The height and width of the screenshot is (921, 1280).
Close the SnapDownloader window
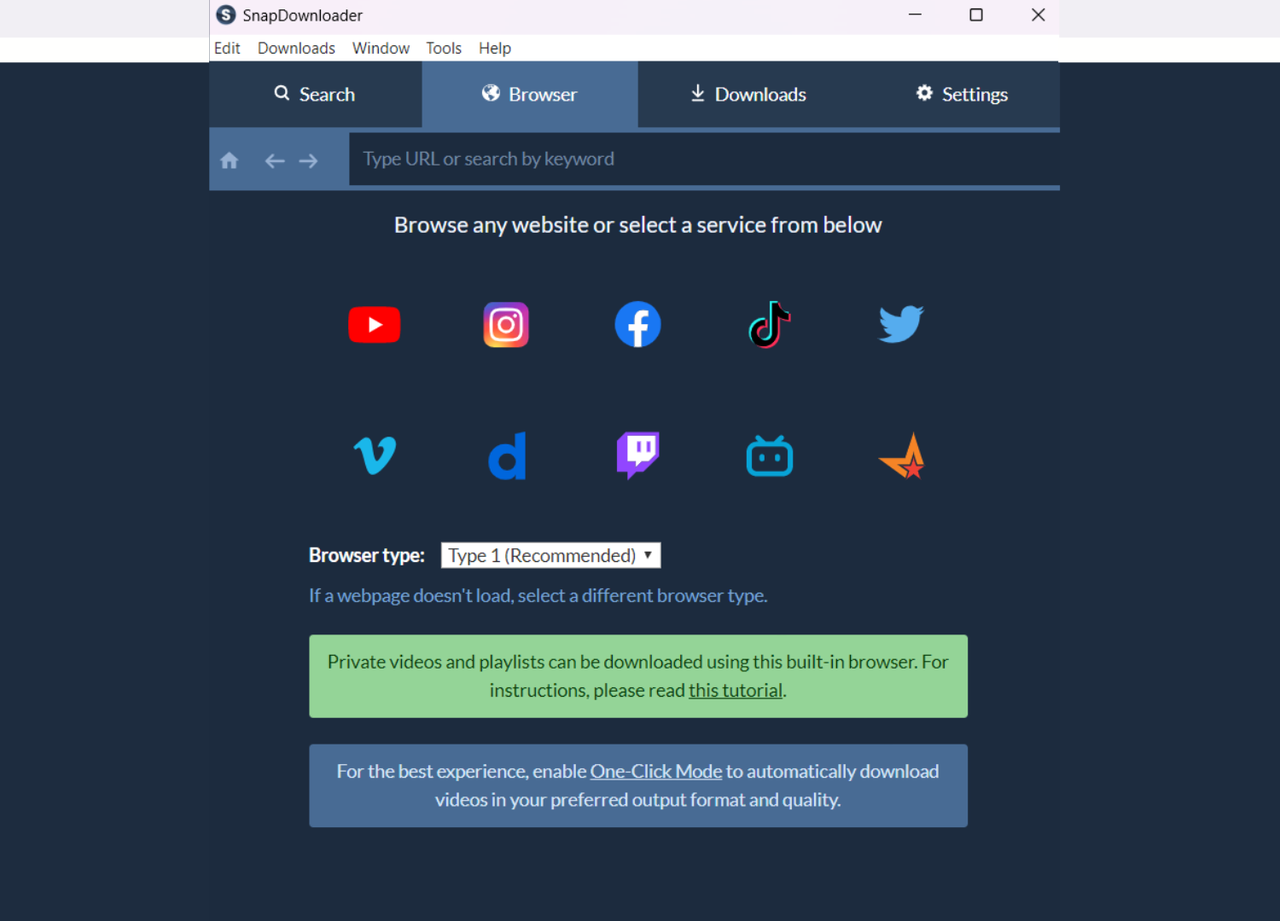(1038, 15)
